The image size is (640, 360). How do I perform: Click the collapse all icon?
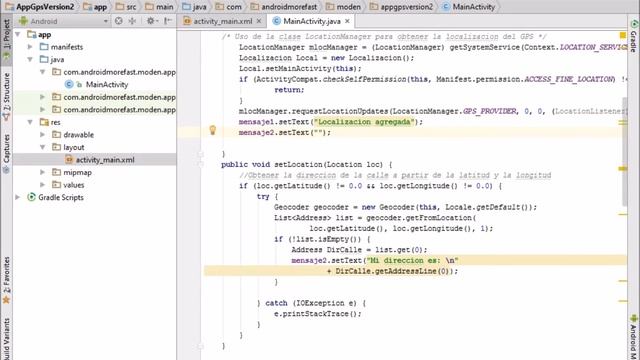click(132, 21)
